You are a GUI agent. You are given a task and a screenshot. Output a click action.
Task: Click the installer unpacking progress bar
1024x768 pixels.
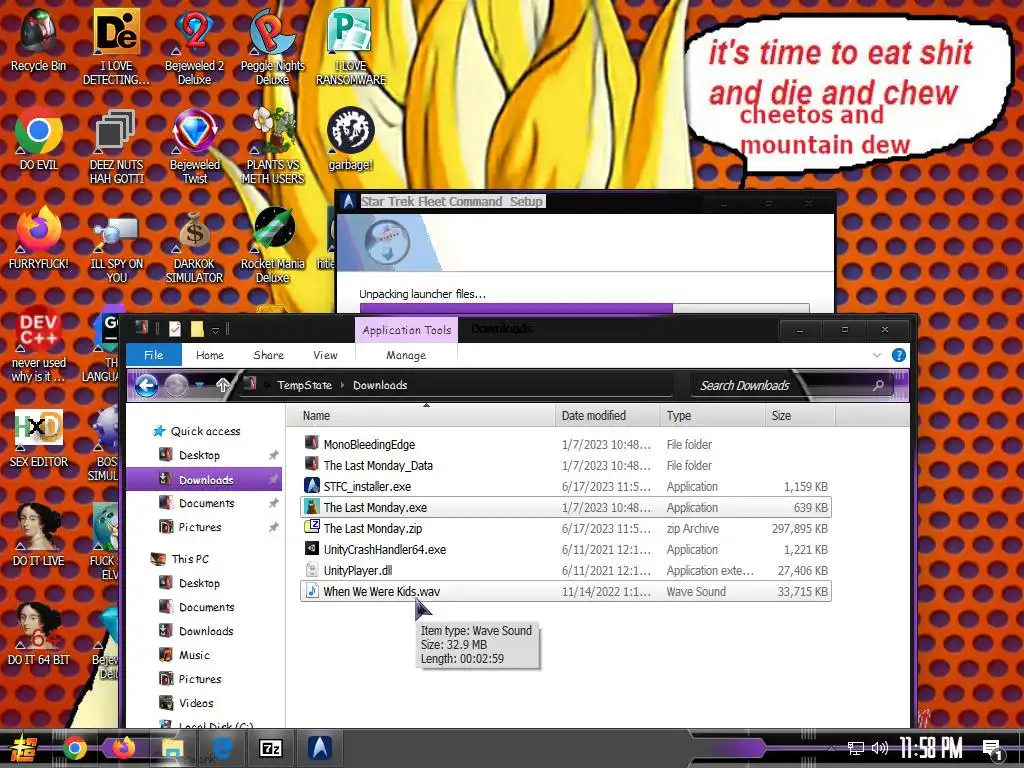click(584, 308)
